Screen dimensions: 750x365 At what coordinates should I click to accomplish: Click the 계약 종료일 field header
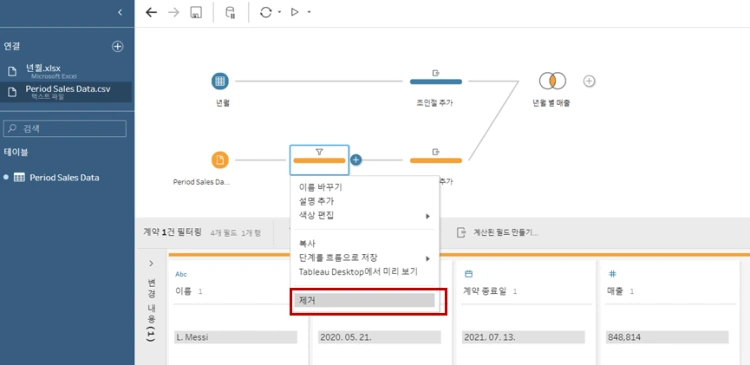(485, 291)
